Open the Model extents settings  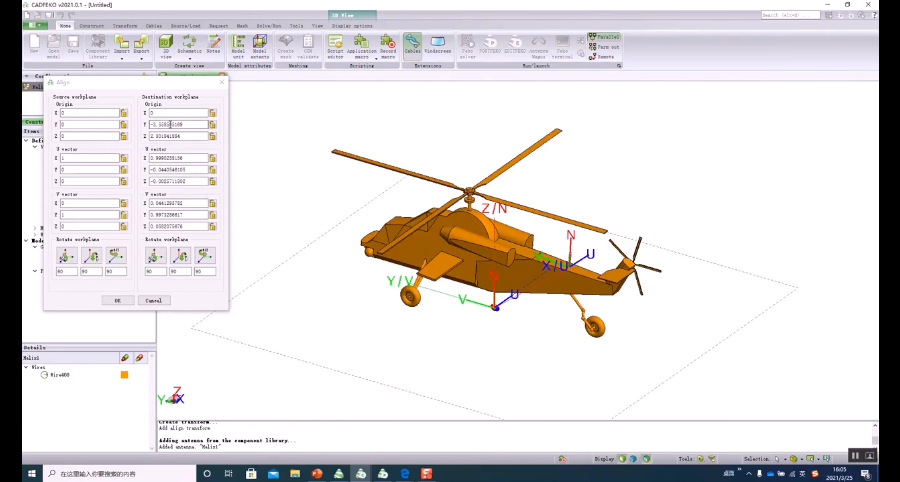coord(259,46)
